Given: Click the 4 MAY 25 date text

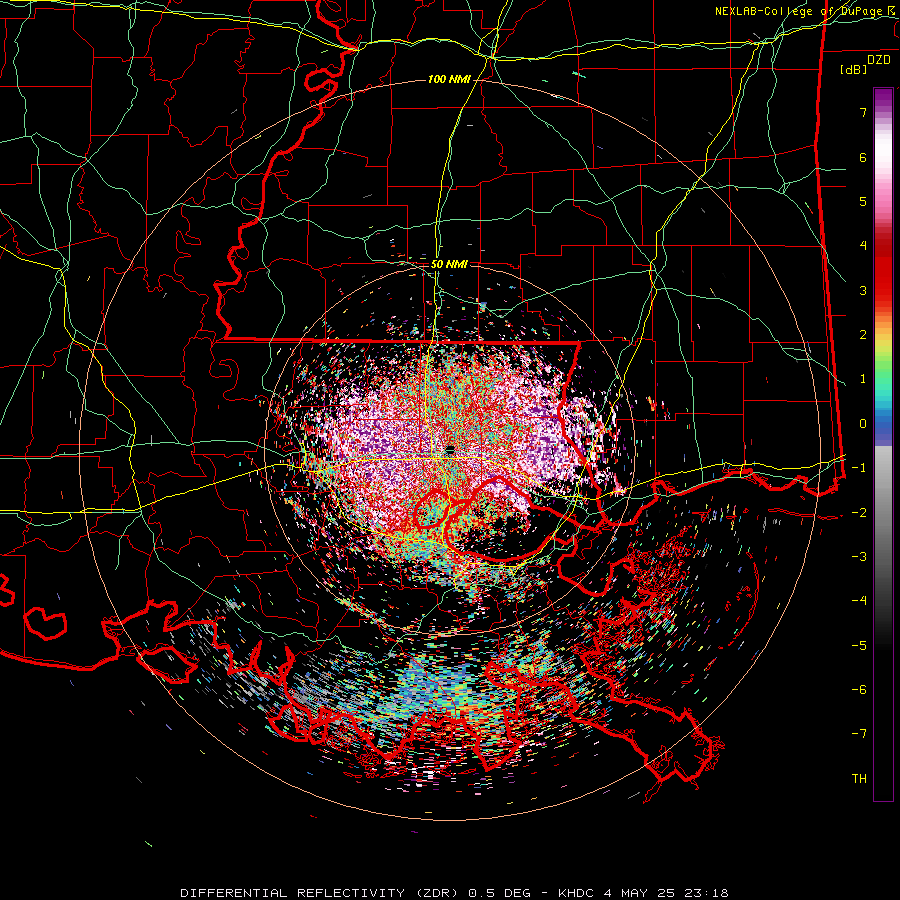Looking at the screenshot, I should 638,893.
